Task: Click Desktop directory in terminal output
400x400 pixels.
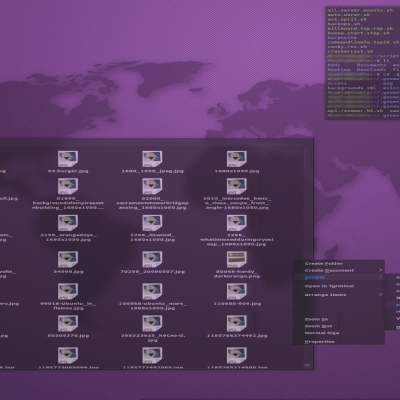Action: [339, 70]
